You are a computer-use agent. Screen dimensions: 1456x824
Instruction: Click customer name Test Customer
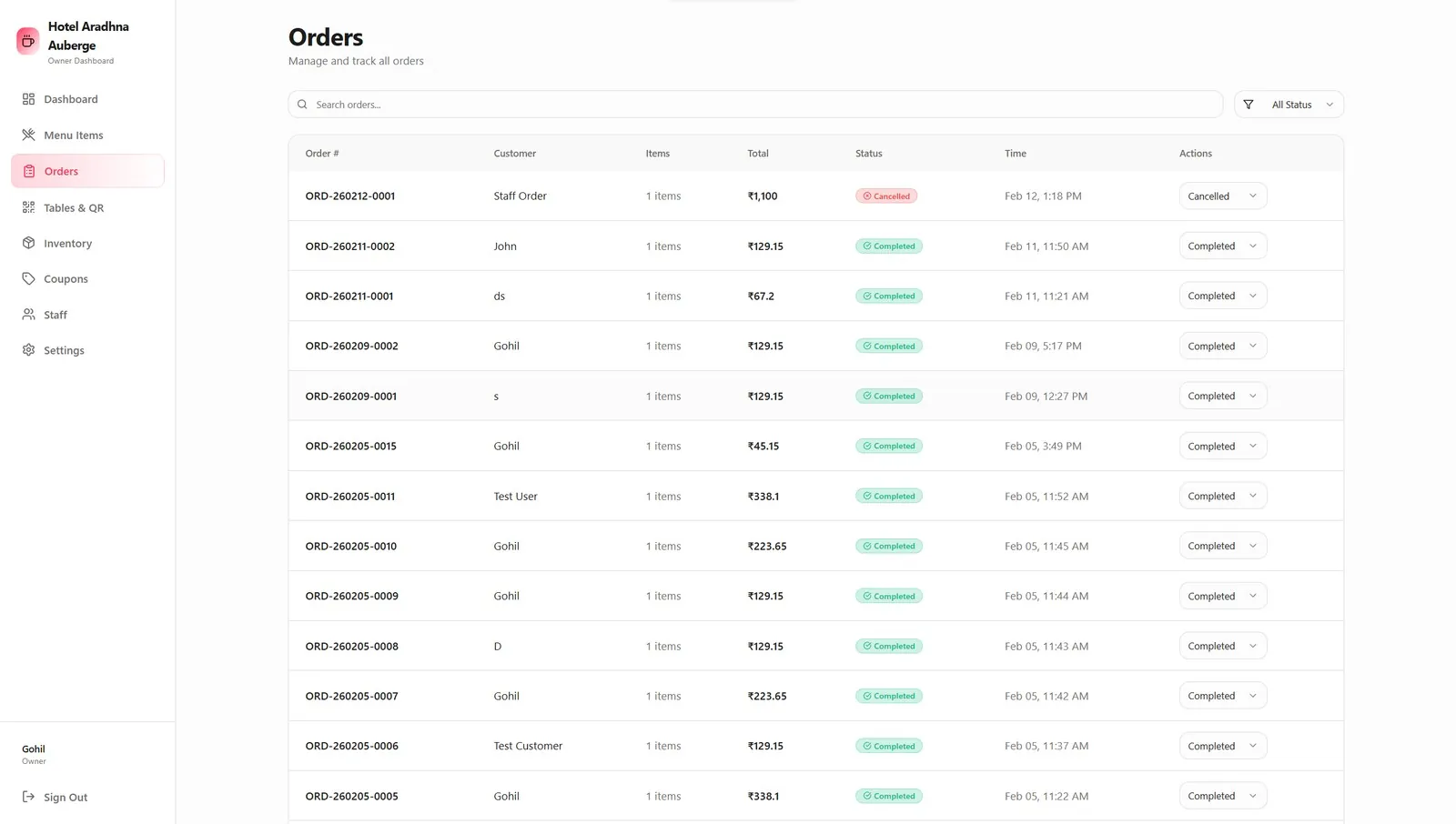528,746
